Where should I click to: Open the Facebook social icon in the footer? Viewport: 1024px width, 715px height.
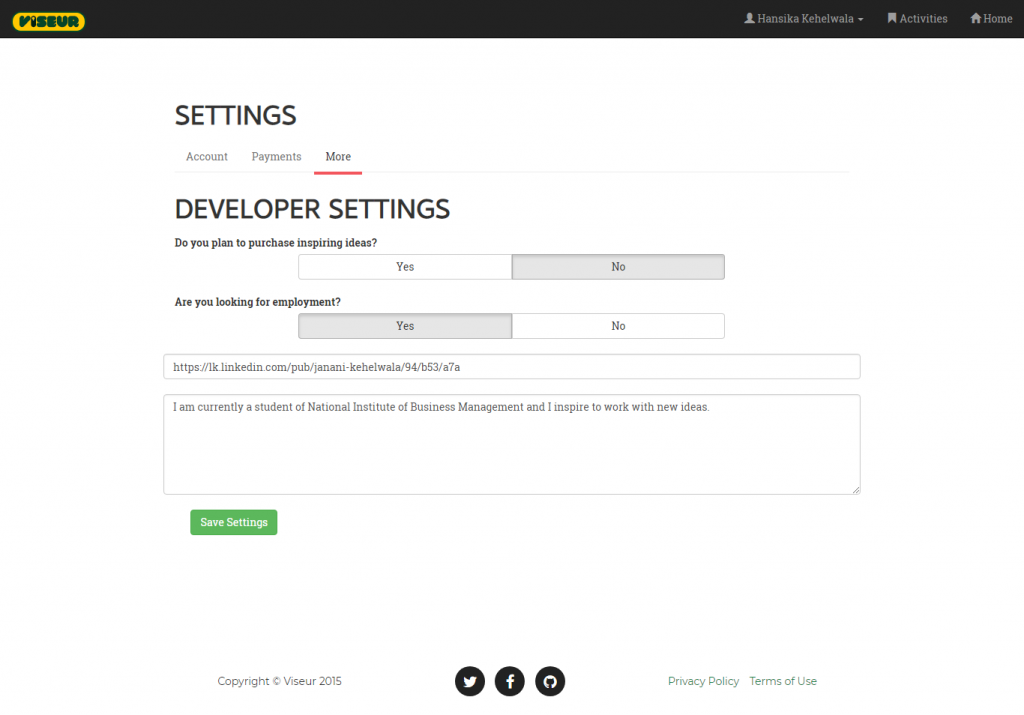(510, 681)
